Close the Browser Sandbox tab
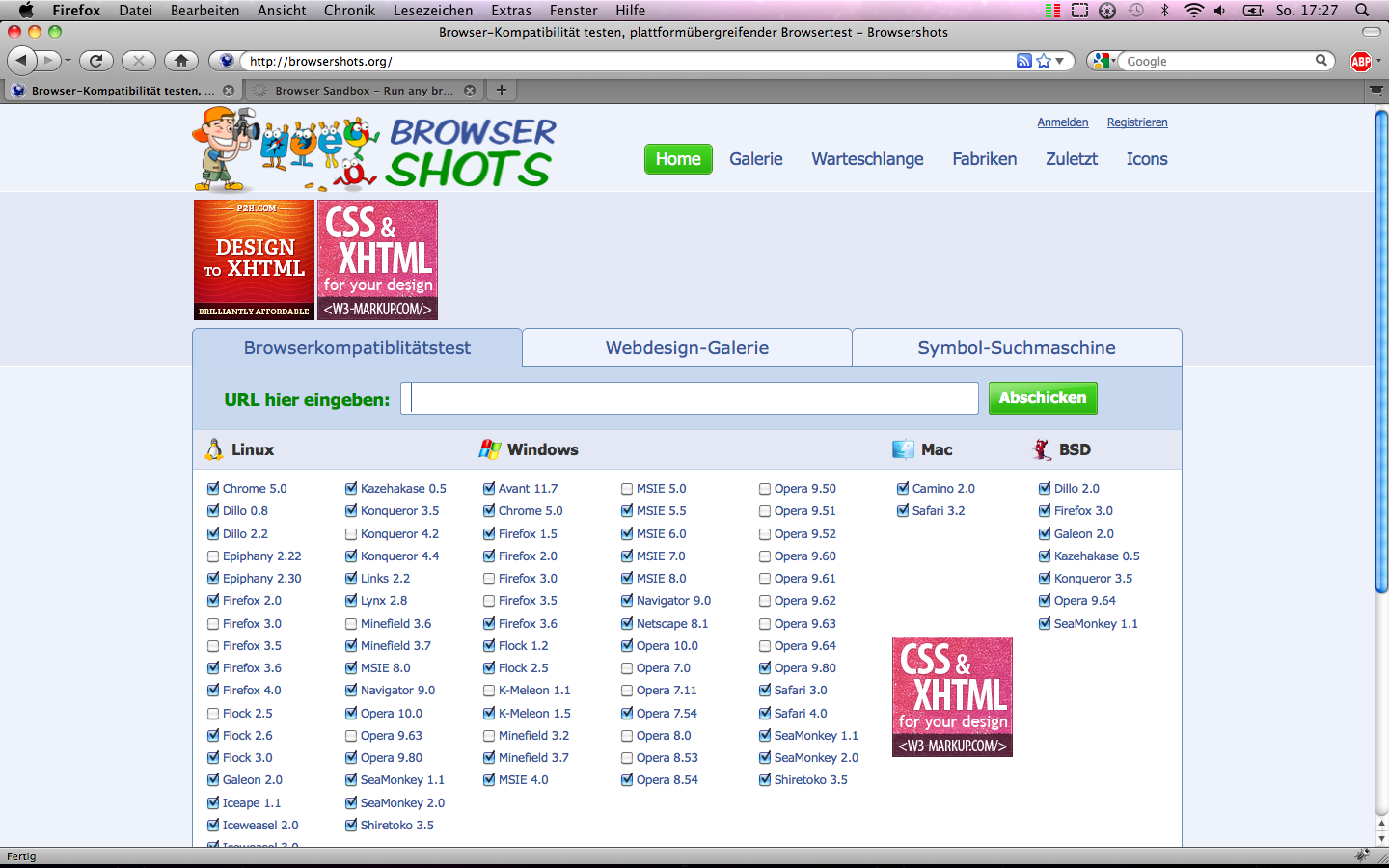 pyautogui.click(x=470, y=90)
